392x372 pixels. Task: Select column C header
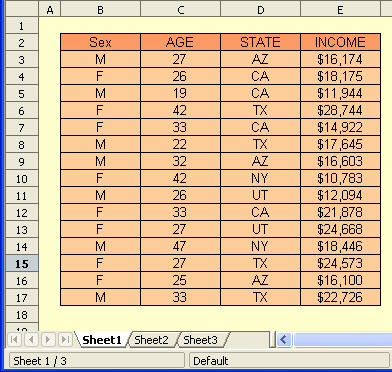pos(180,9)
